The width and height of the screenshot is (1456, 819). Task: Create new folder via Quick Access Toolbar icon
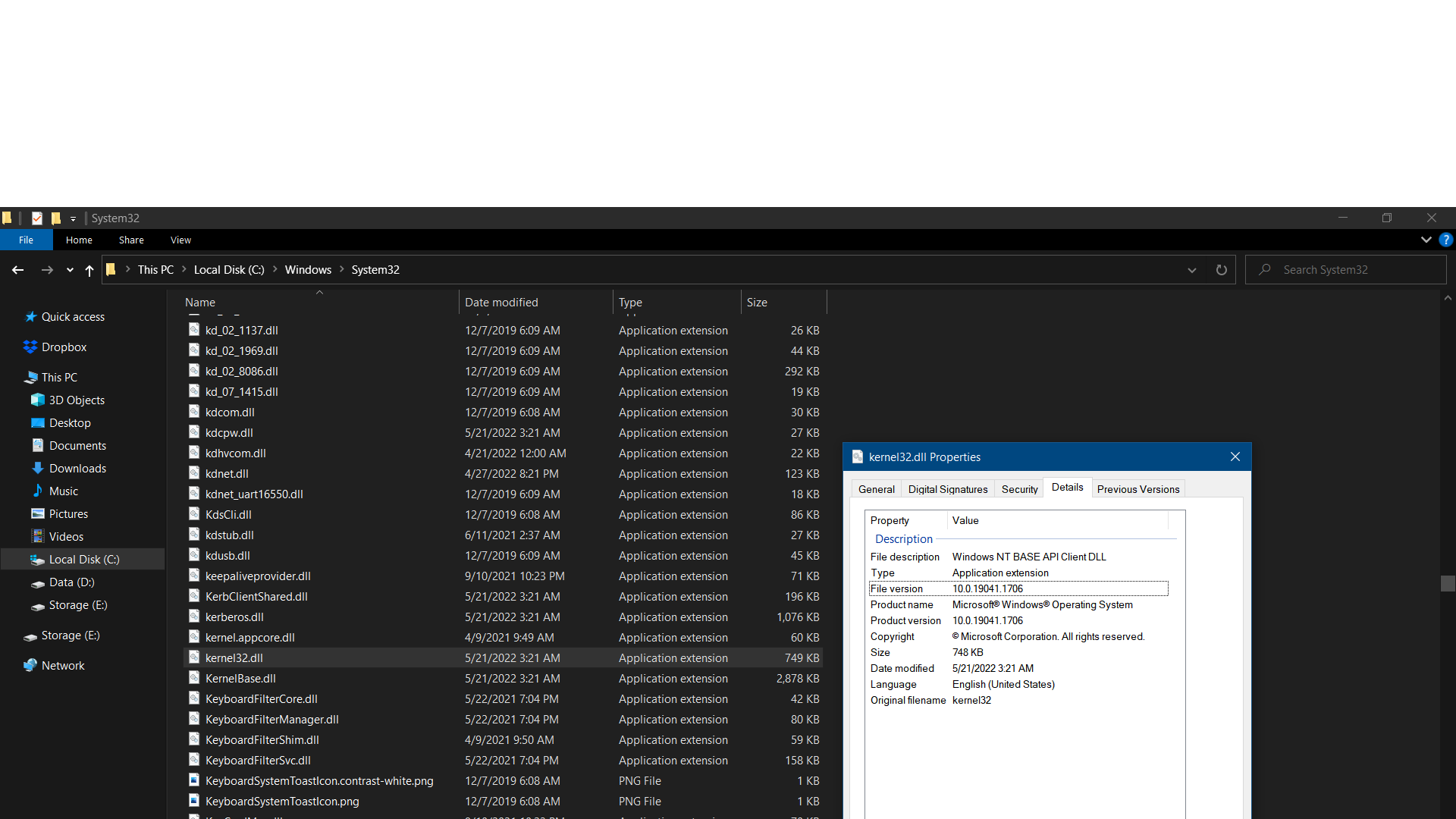(55, 218)
